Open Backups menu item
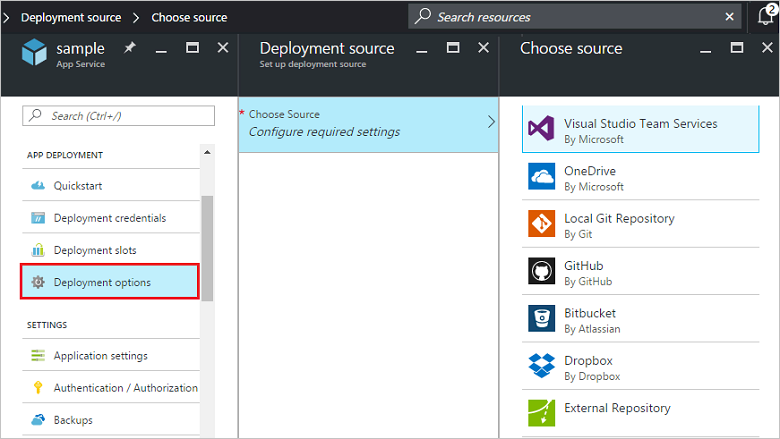 coord(111,420)
